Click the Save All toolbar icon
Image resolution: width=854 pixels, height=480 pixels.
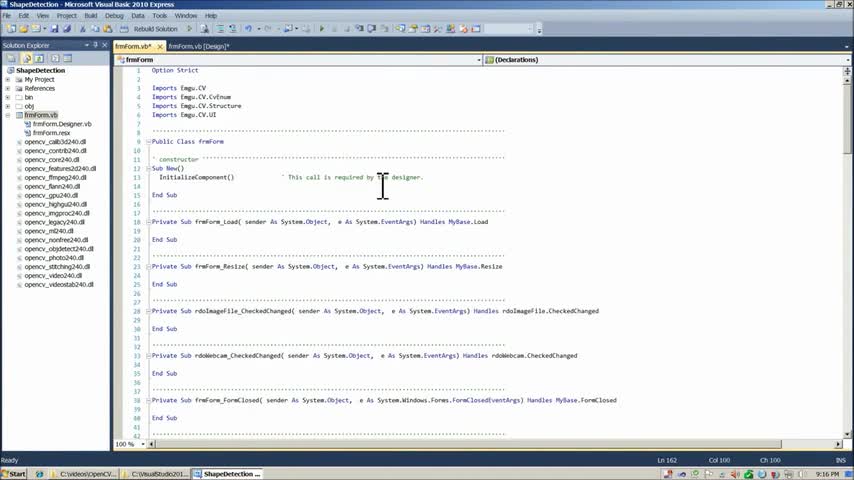(67, 29)
